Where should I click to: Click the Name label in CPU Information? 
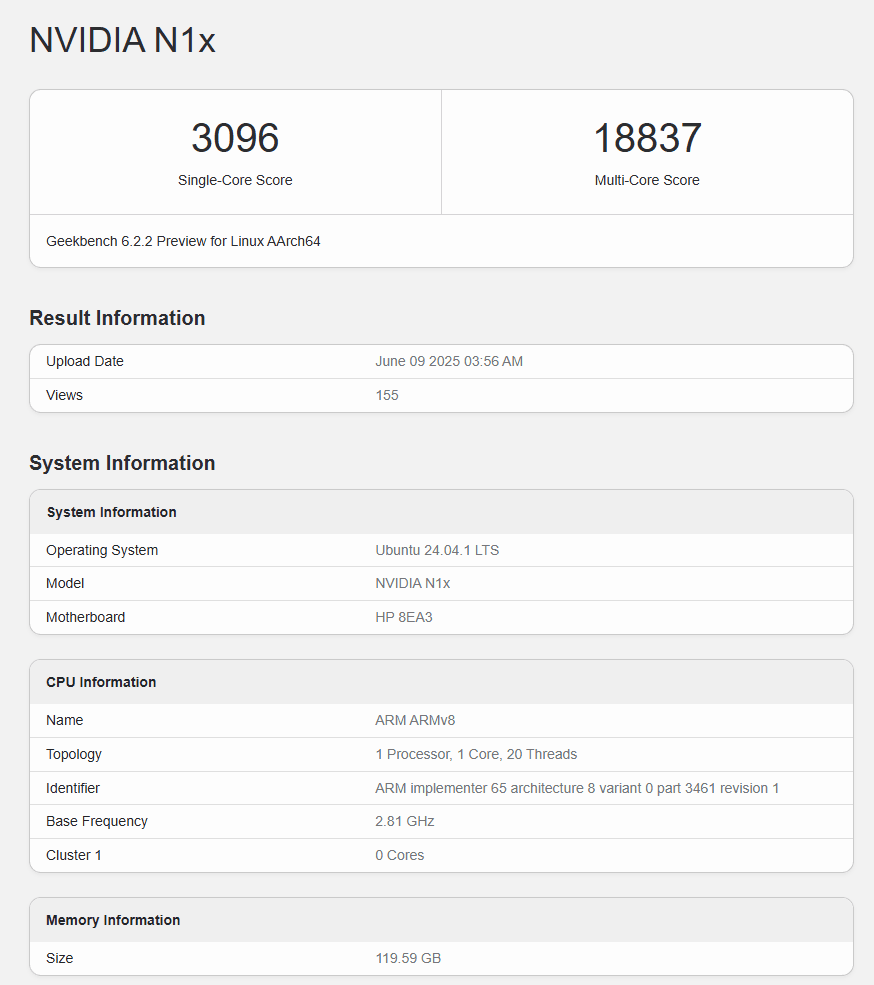[x=65, y=721]
